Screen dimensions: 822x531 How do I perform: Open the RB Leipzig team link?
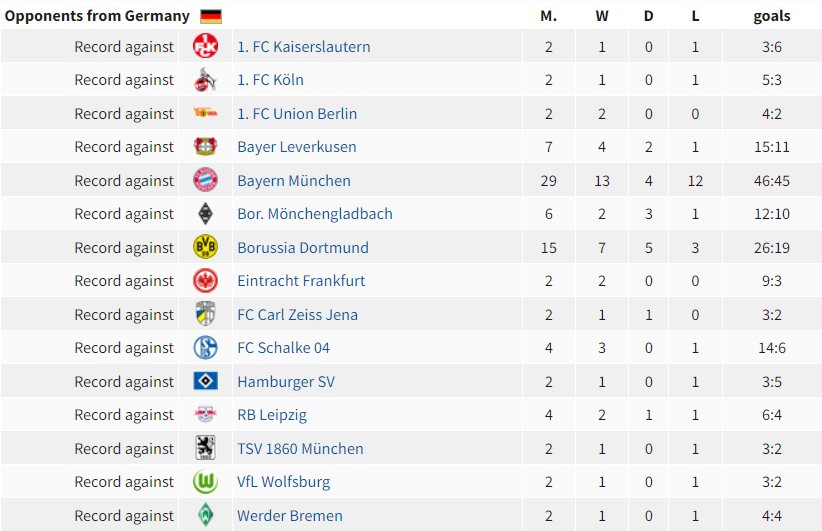click(272, 415)
